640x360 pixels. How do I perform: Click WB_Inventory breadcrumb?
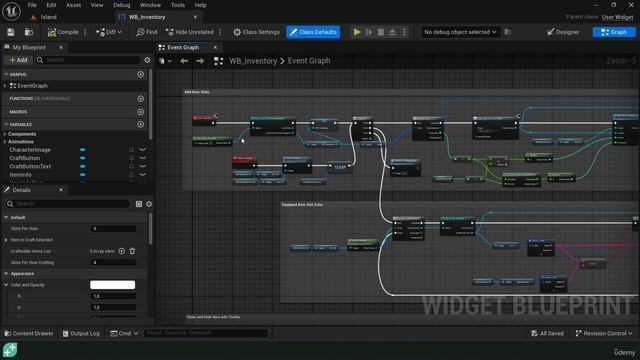click(253, 61)
